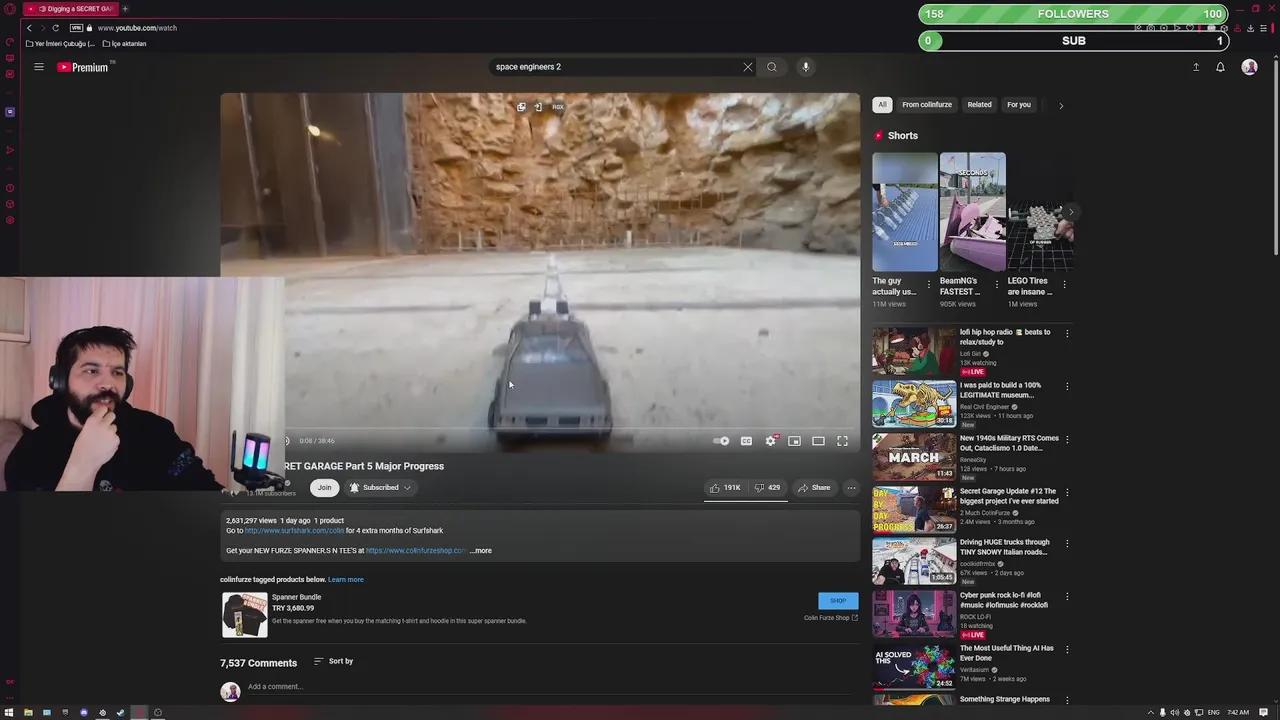
Task: Switch to theater mode in the player
Action: [x=818, y=441]
